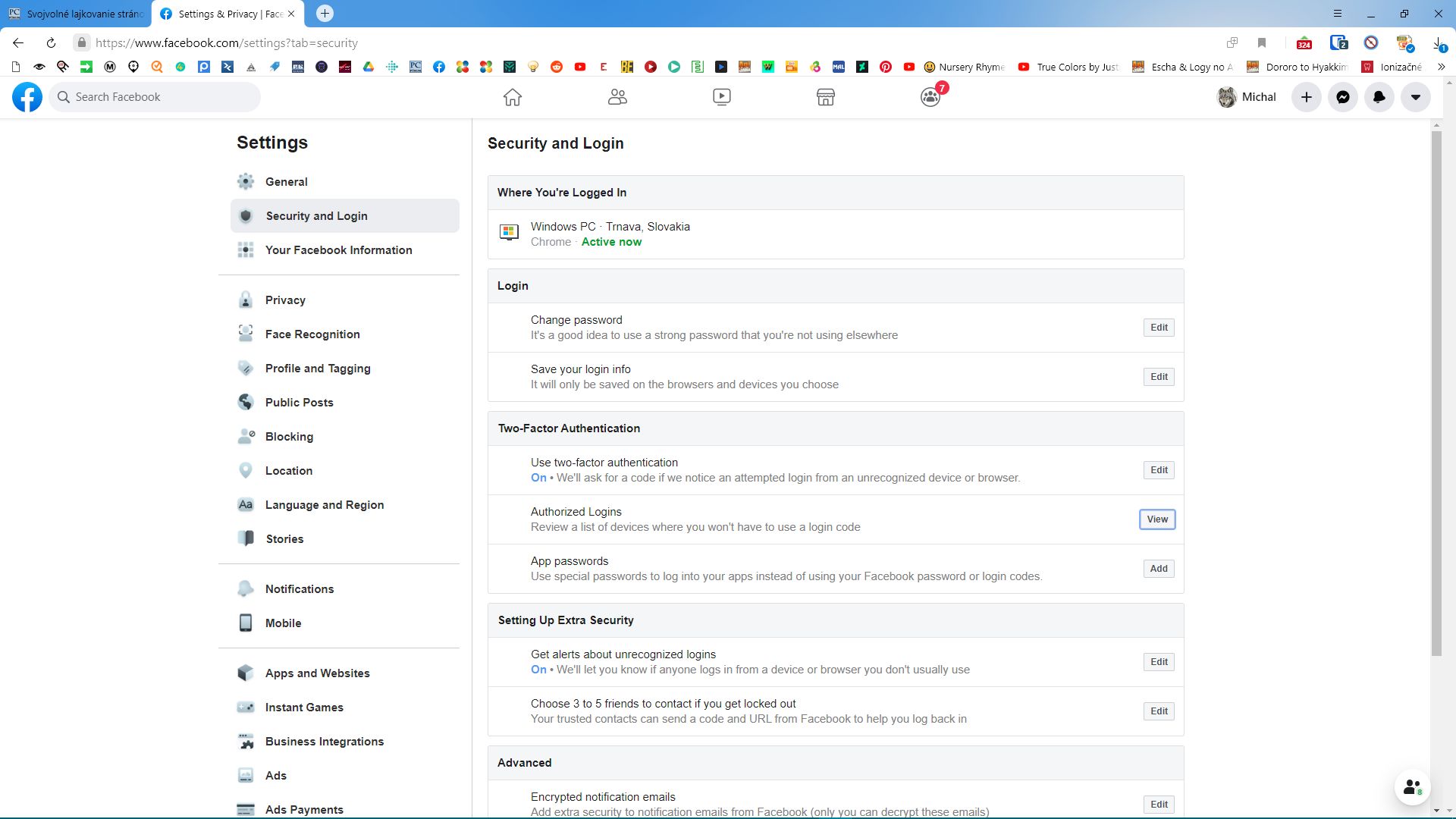Image resolution: width=1456 pixels, height=819 pixels.
Task: Open the Friends icon in top navigation
Action: click(617, 97)
